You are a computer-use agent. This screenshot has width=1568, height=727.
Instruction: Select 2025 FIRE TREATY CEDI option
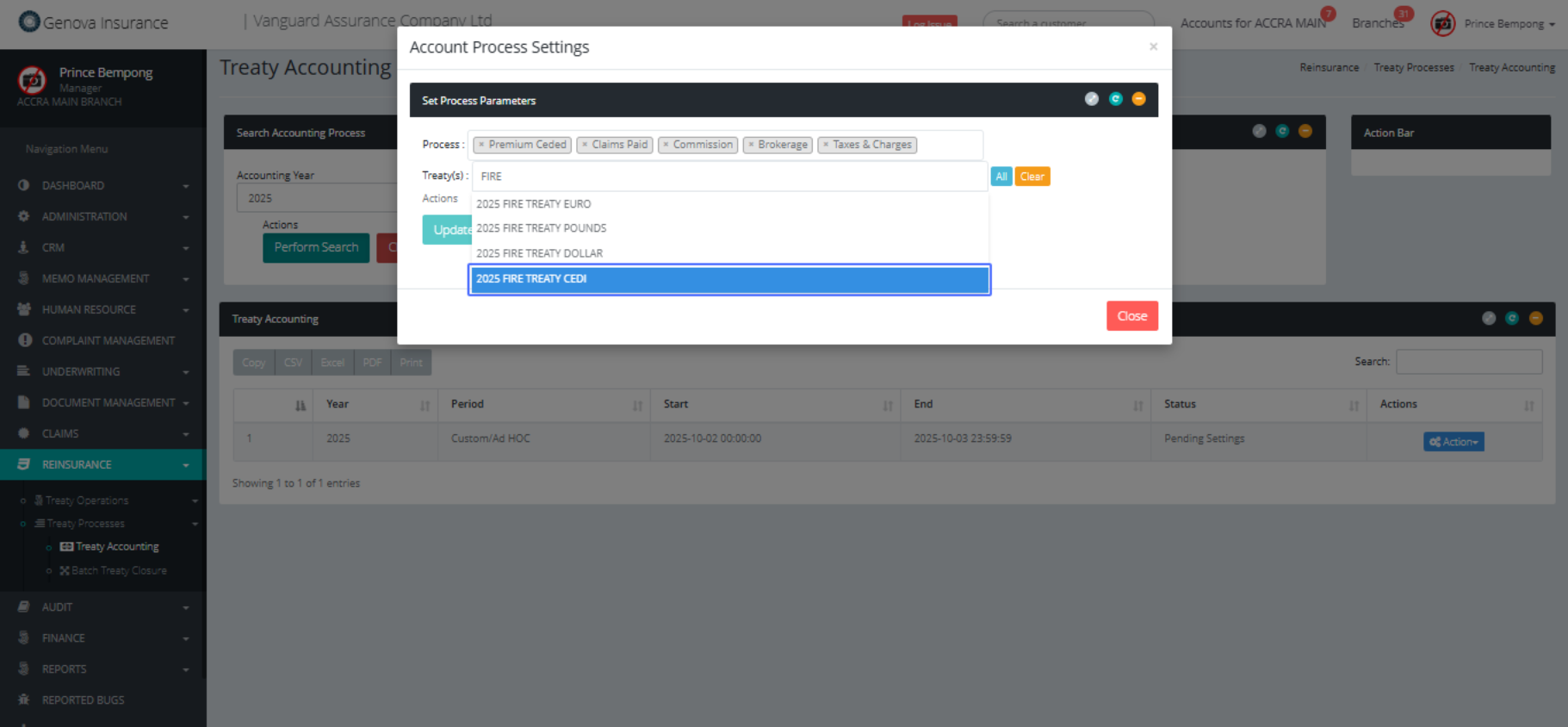(728, 279)
